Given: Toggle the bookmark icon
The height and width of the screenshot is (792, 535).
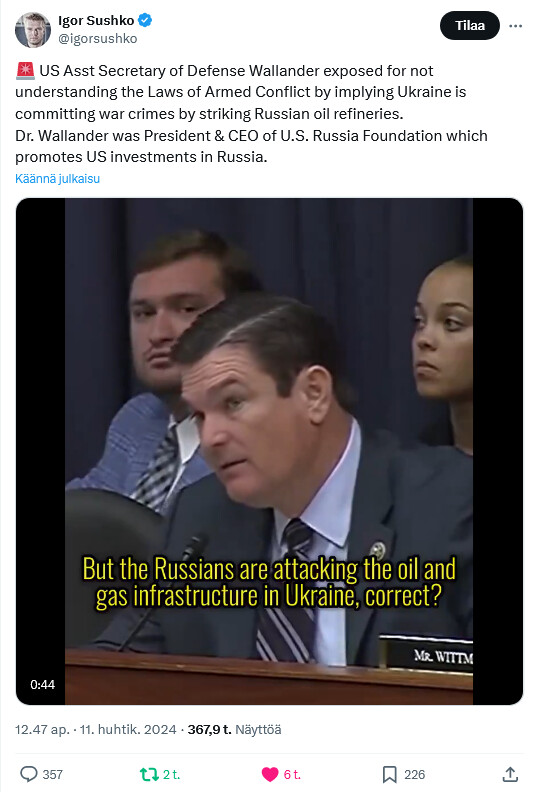Looking at the screenshot, I should [389, 774].
